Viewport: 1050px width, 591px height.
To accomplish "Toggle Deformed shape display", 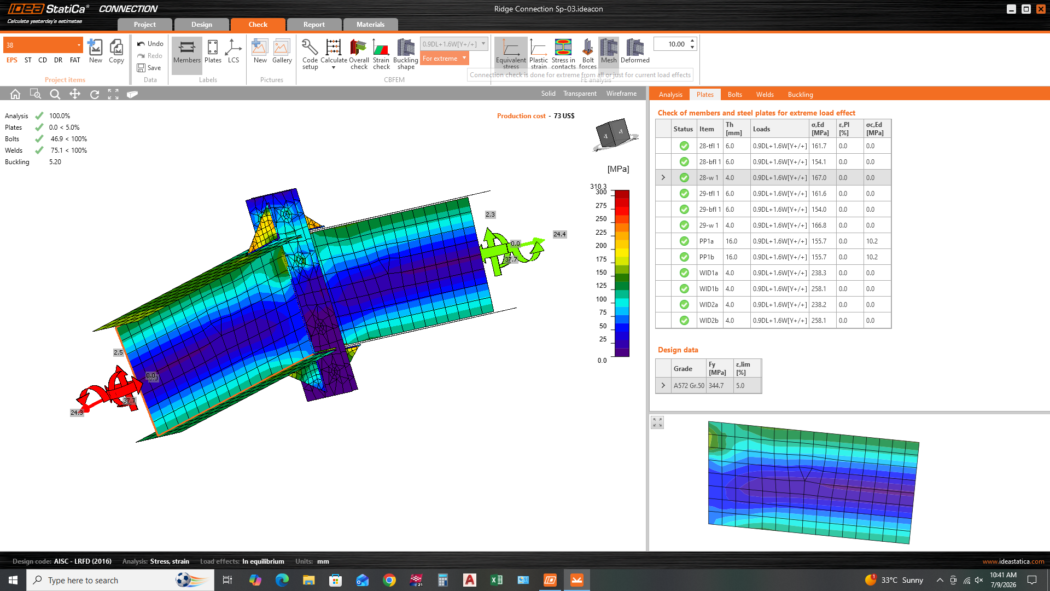I will 635,52.
